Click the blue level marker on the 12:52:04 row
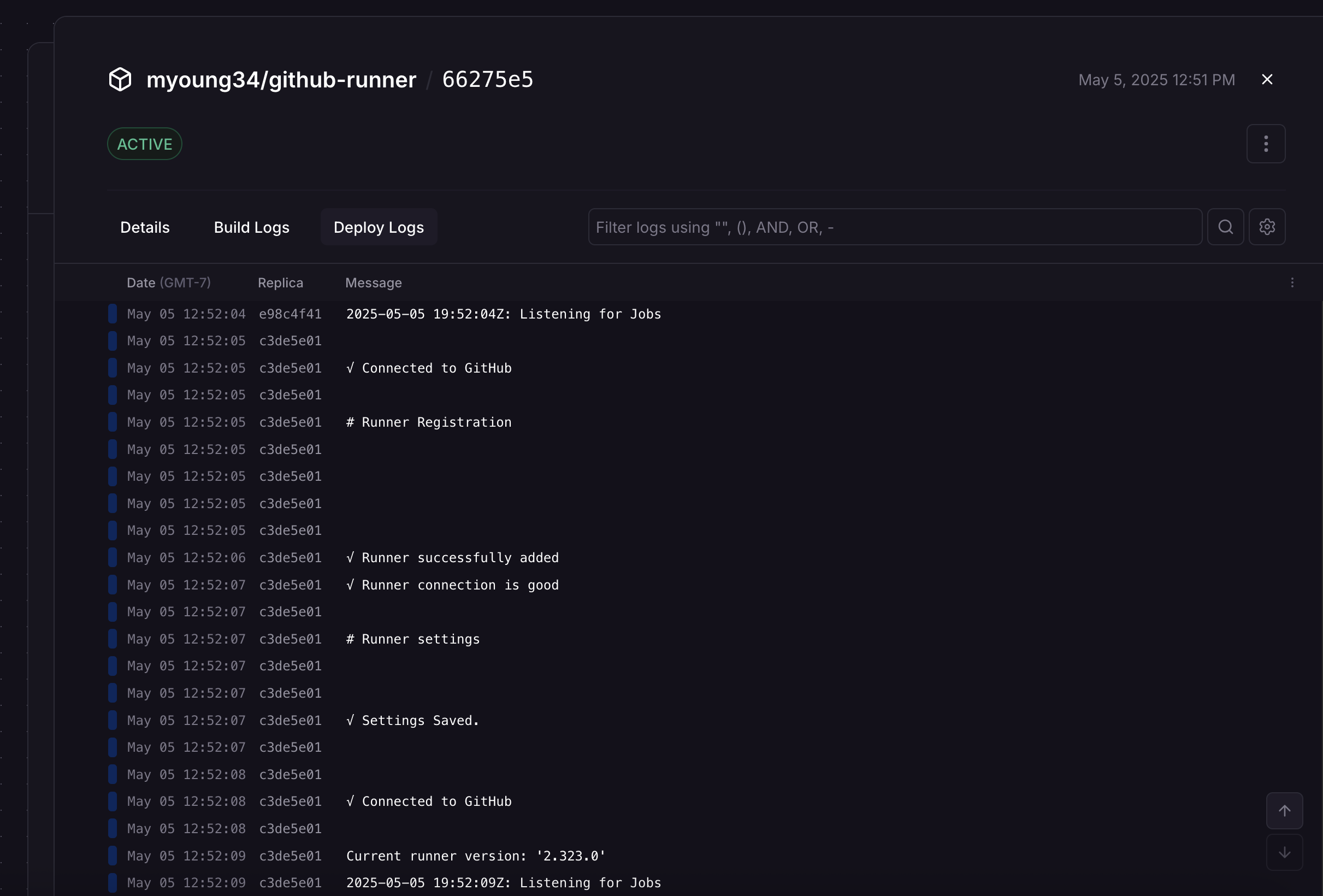This screenshot has height=896, width=1323. coord(113,314)
